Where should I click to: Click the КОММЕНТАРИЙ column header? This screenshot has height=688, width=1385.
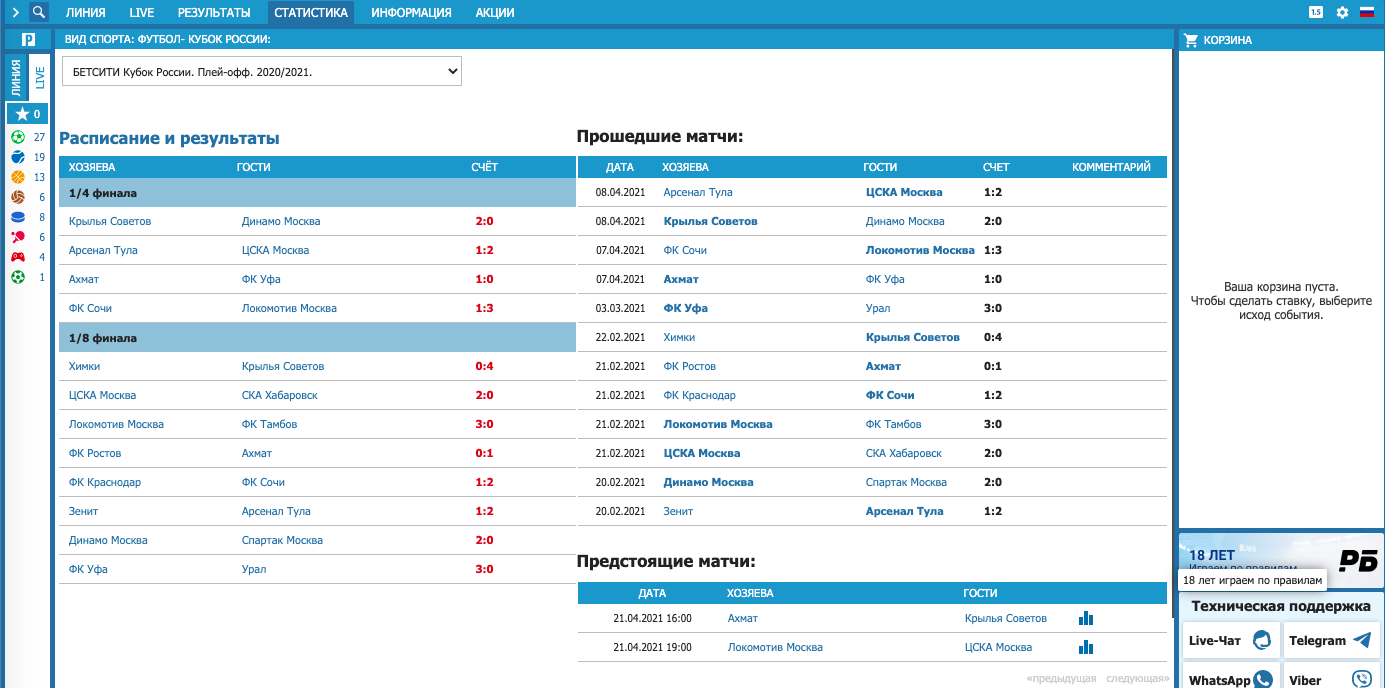(x=1111, y=167)
